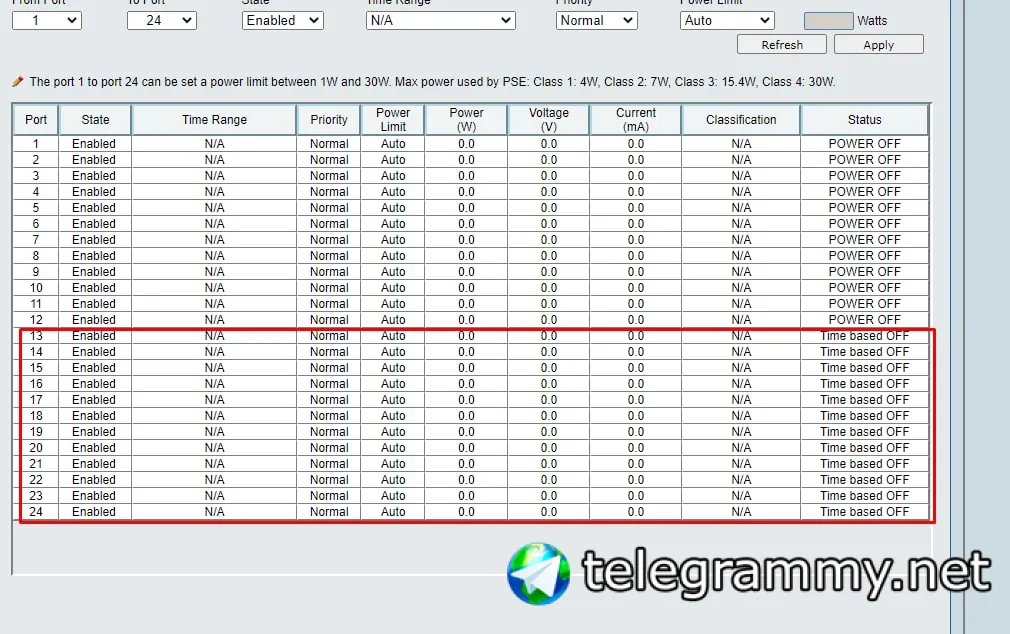Click the pencil note icon before the power limit note
The height and width of the screenshot is (634, 1010).
[17, 81]
